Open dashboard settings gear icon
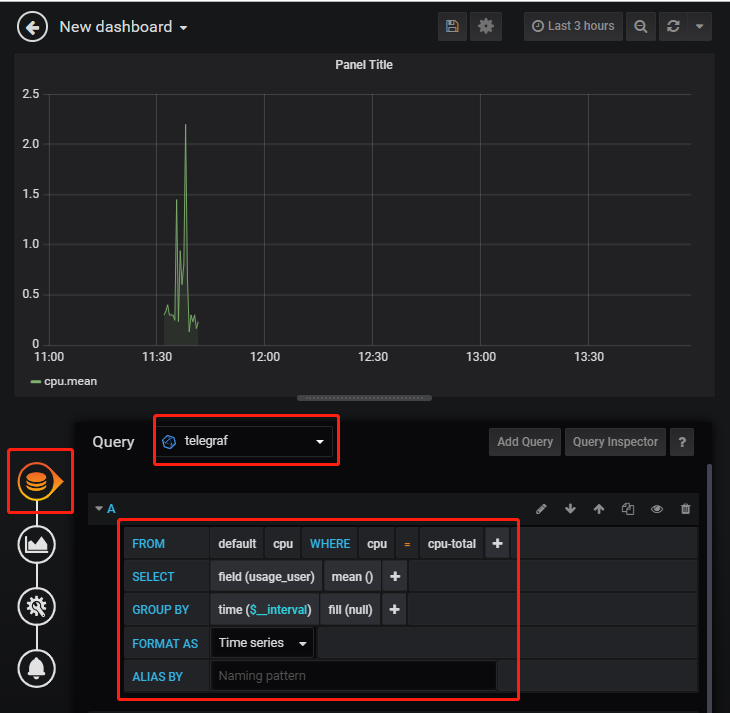The width and height of the screenshot is (730, 713). [486, 27]
